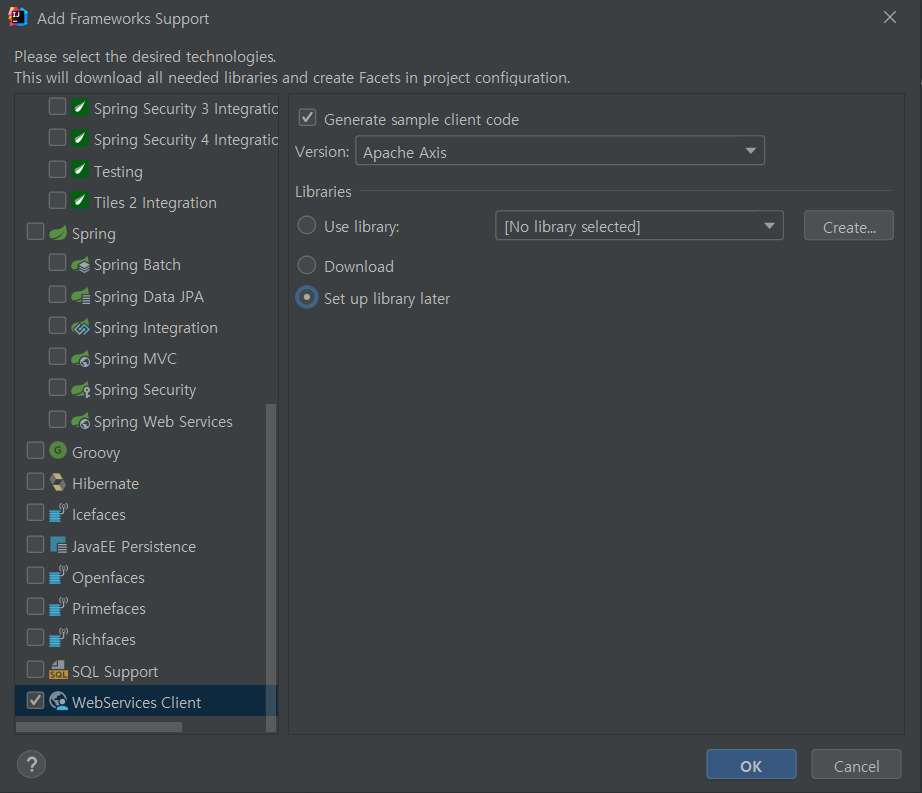Check the Spring MVC checkbox
The image size is (922, 793).
(57, 357)
